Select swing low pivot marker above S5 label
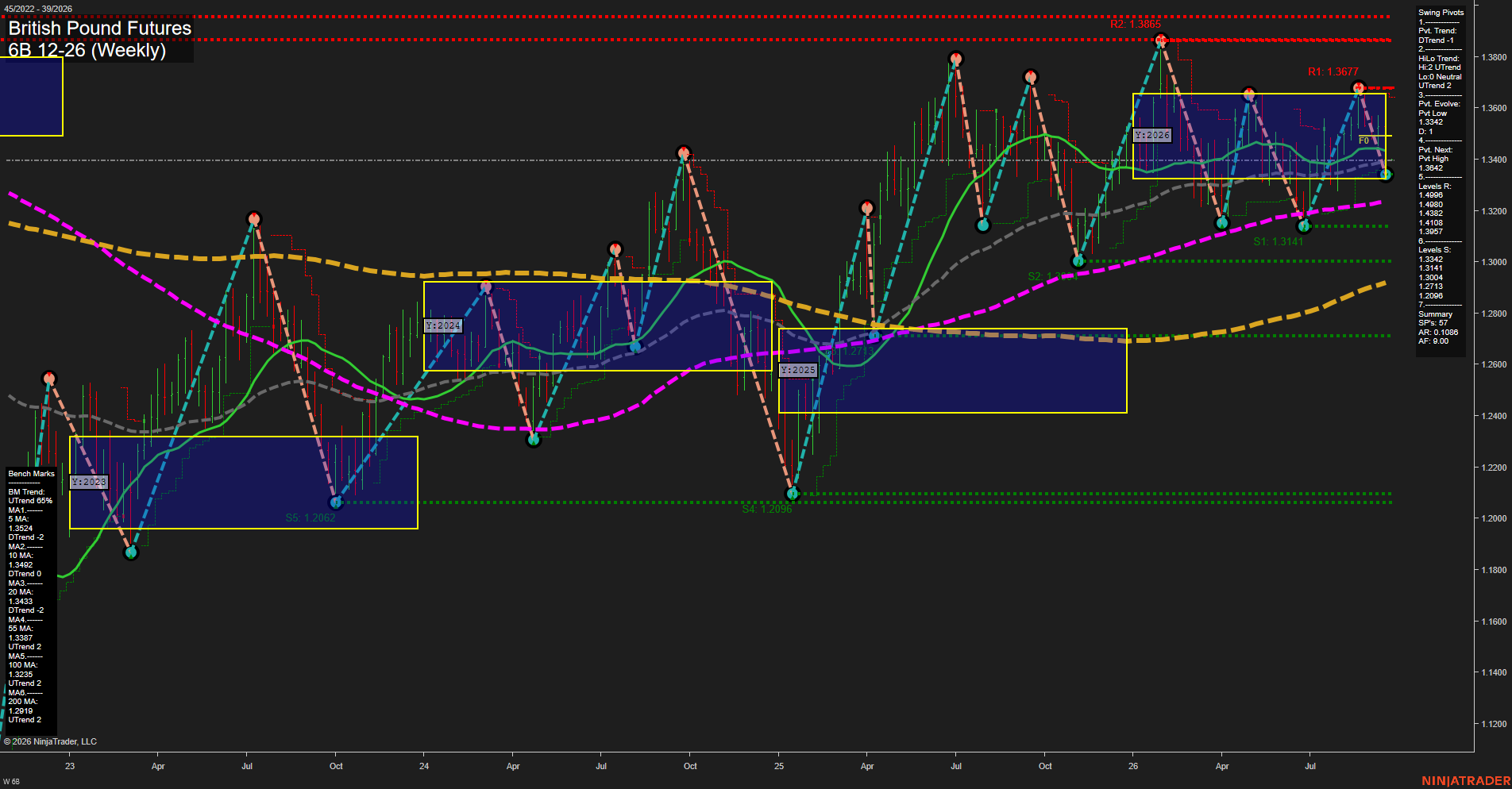Screen dimensions: 1512x789 (336, 502)
